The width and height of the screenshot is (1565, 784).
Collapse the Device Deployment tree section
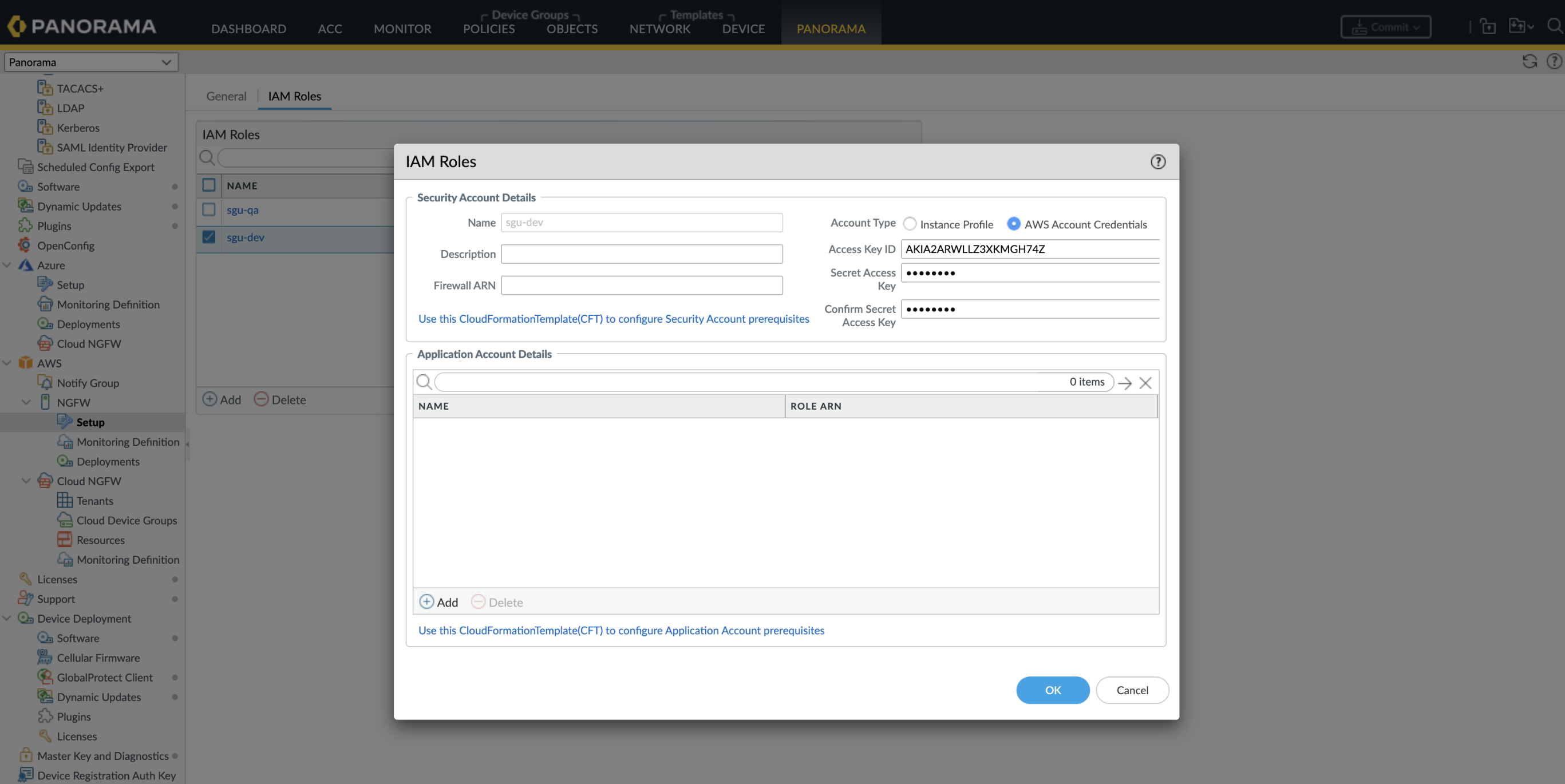coord(7,618)
